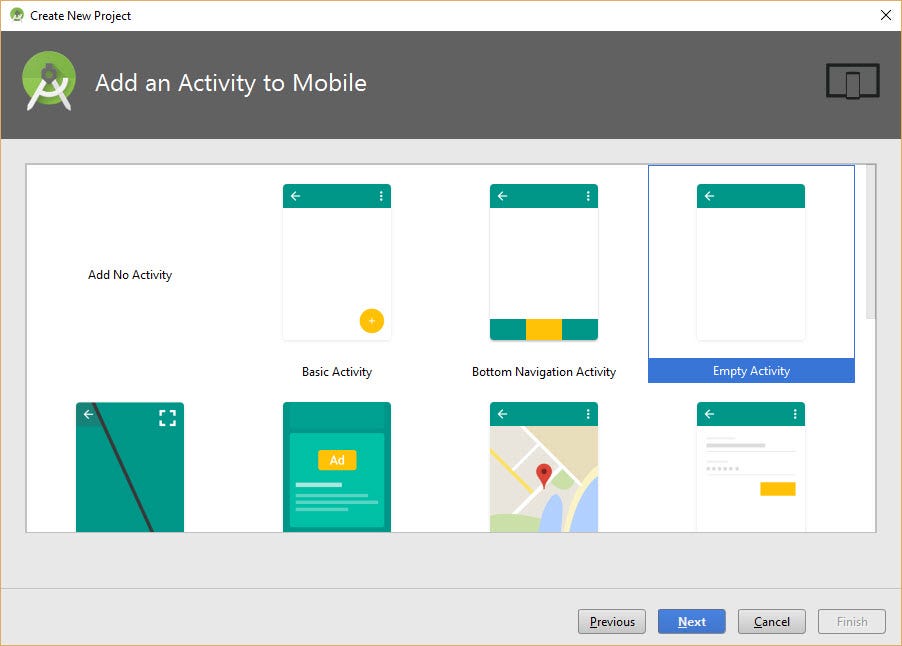Pick the Google Maps Activity template
The width and height of the screenshot is (902, 646).
(544, 467)
